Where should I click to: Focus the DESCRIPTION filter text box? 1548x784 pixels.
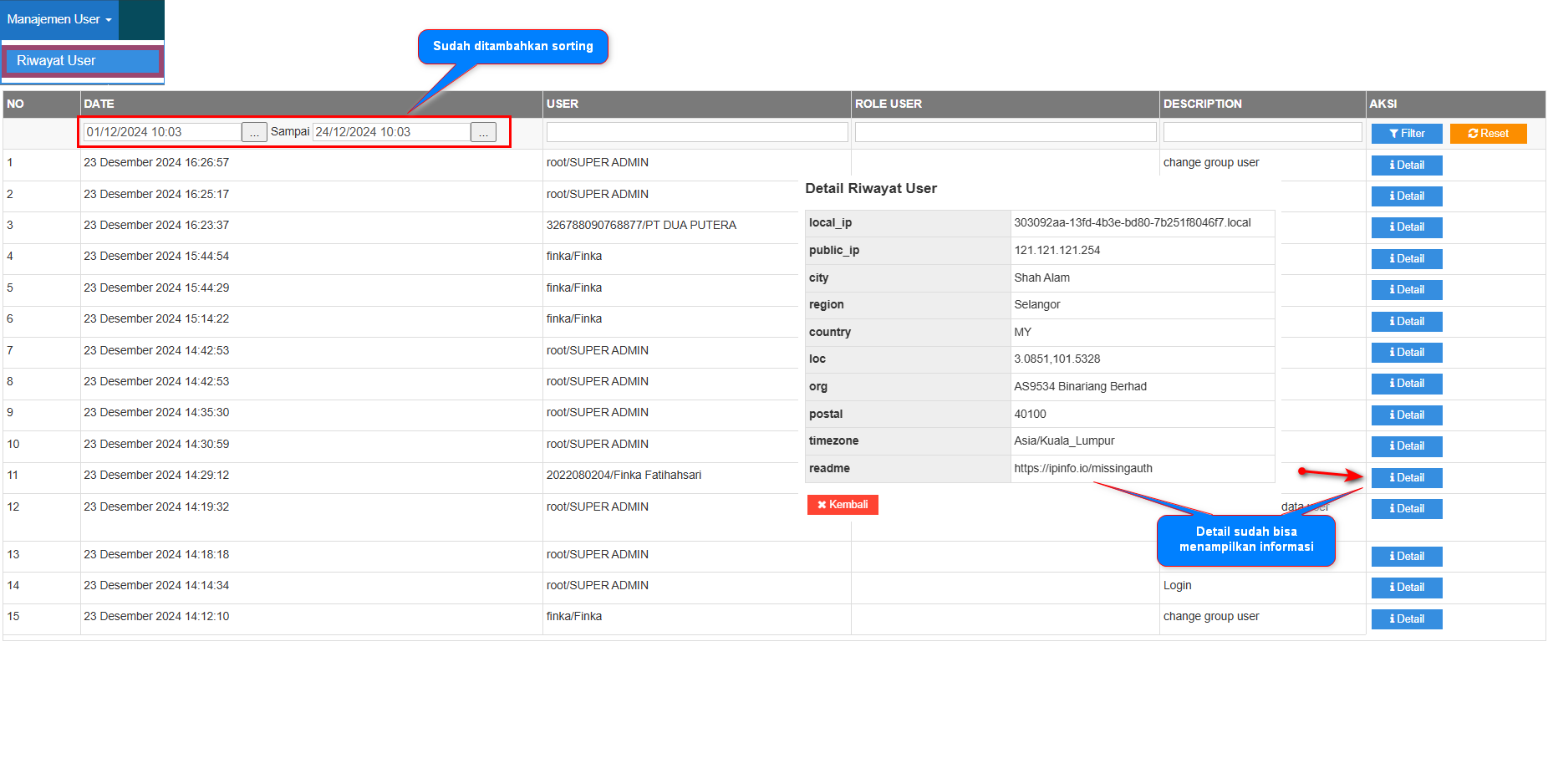click(1262, 132)
